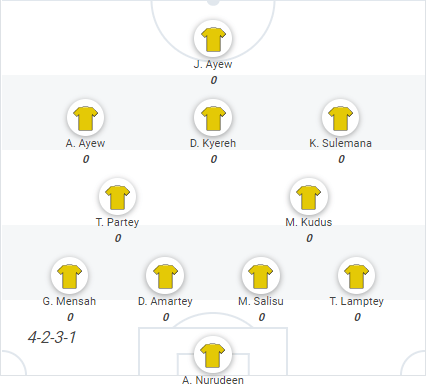The width and height of the screenshot is (429, 387).
Task: Select T. Lamptey's jersey icon
Action: (356, 276)
